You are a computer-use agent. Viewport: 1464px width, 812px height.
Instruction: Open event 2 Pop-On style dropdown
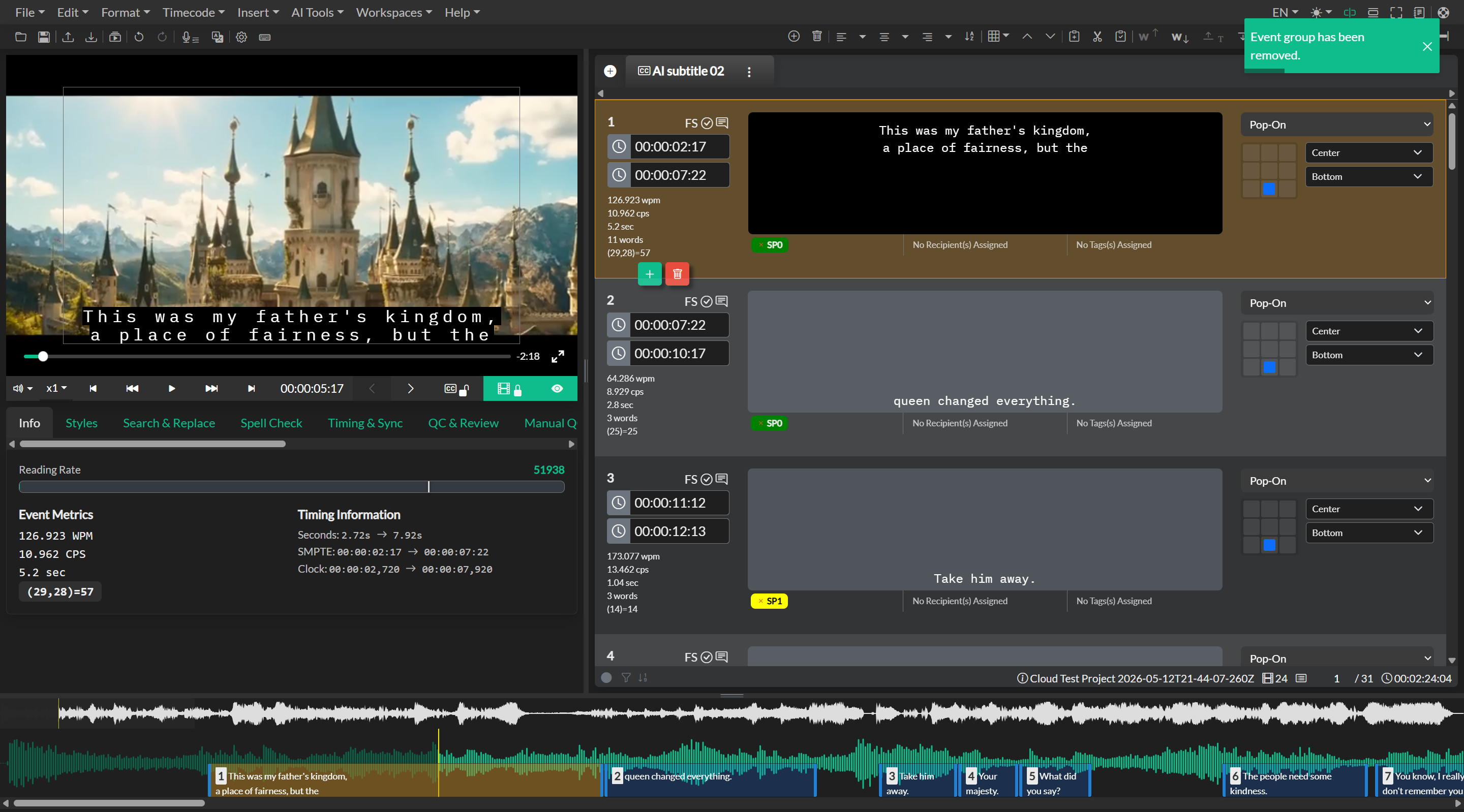coord(1337,303)
